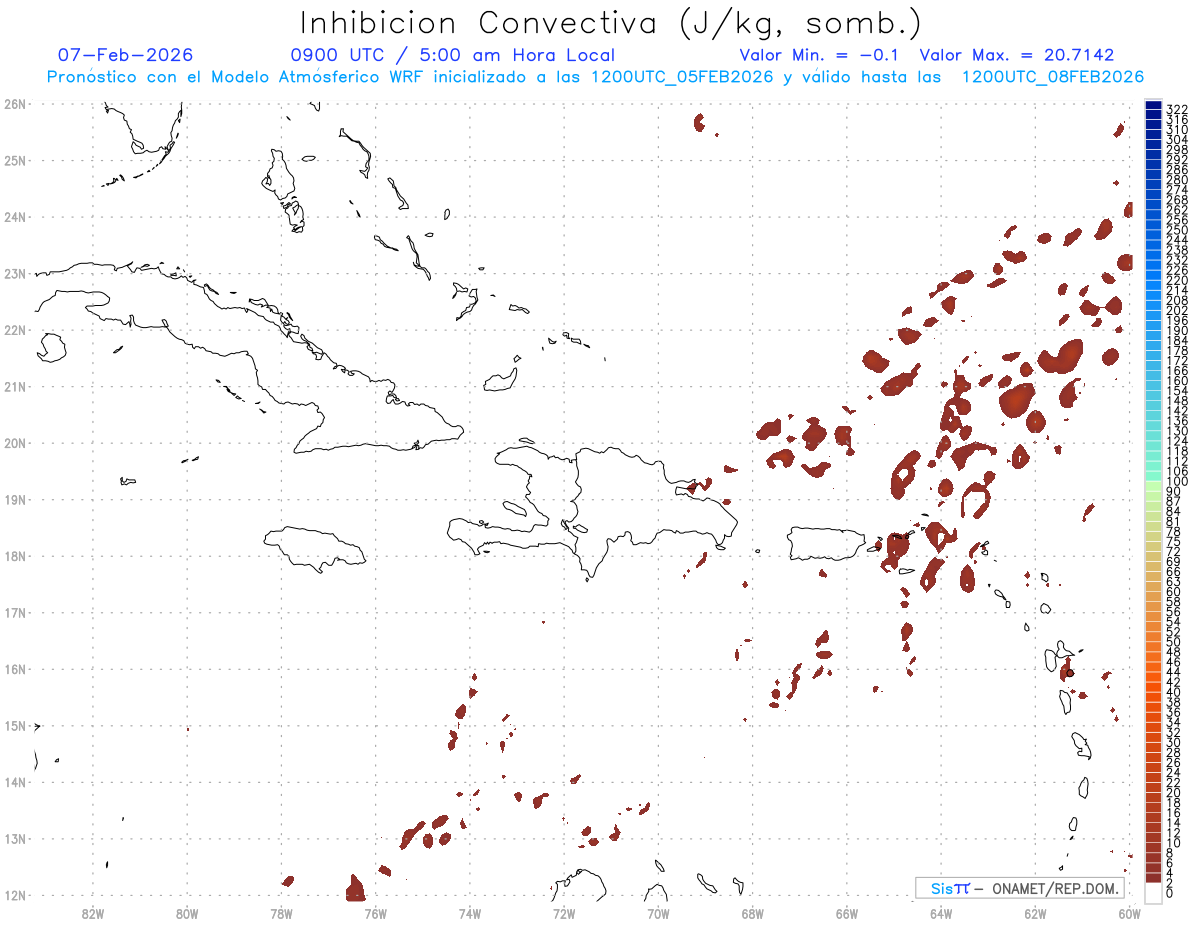Click the 80W longitude label
The height and width of the screenshot is (927, 1200).
[187, 913]
